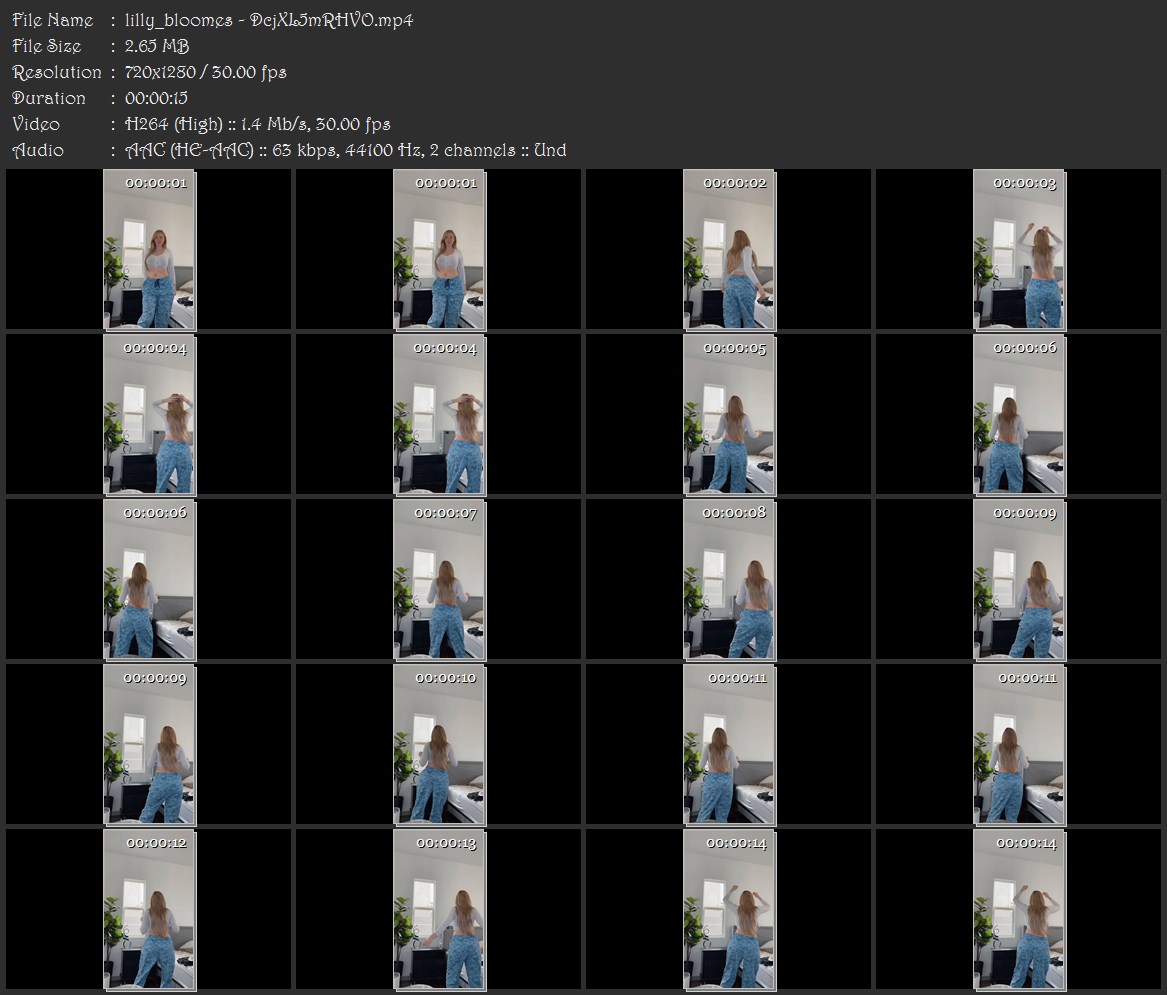Open the 00:00:08 video frame
The image size is (1167, 995).
(729, 580)
